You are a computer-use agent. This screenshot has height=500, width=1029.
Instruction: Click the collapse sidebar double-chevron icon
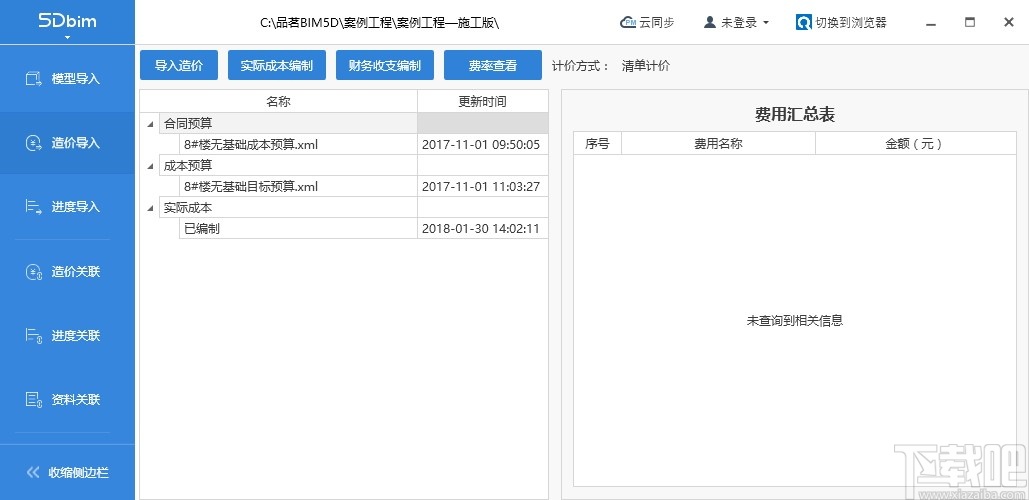click(33, 472)
